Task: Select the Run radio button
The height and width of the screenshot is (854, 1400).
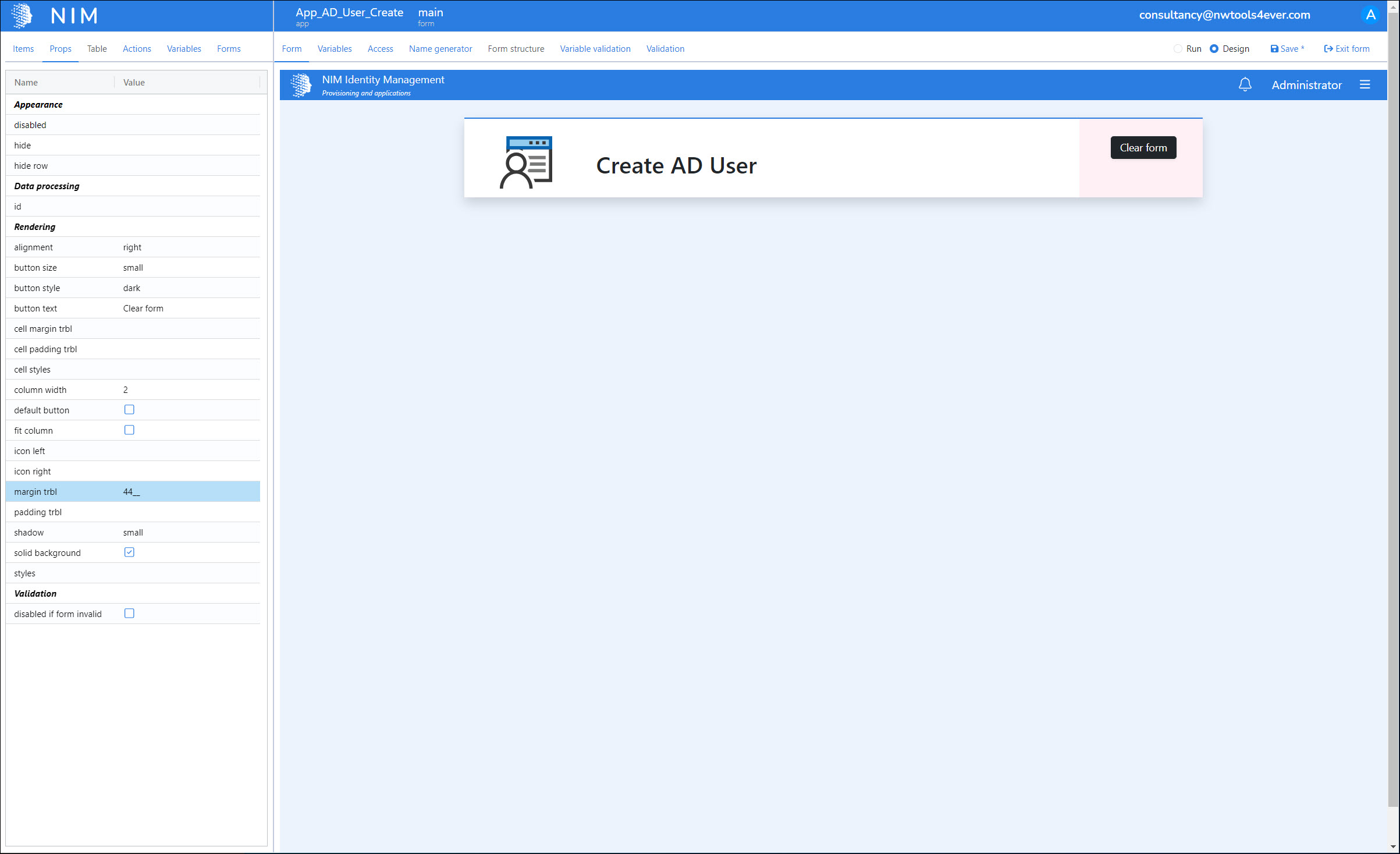Action: click(1178, 49)
